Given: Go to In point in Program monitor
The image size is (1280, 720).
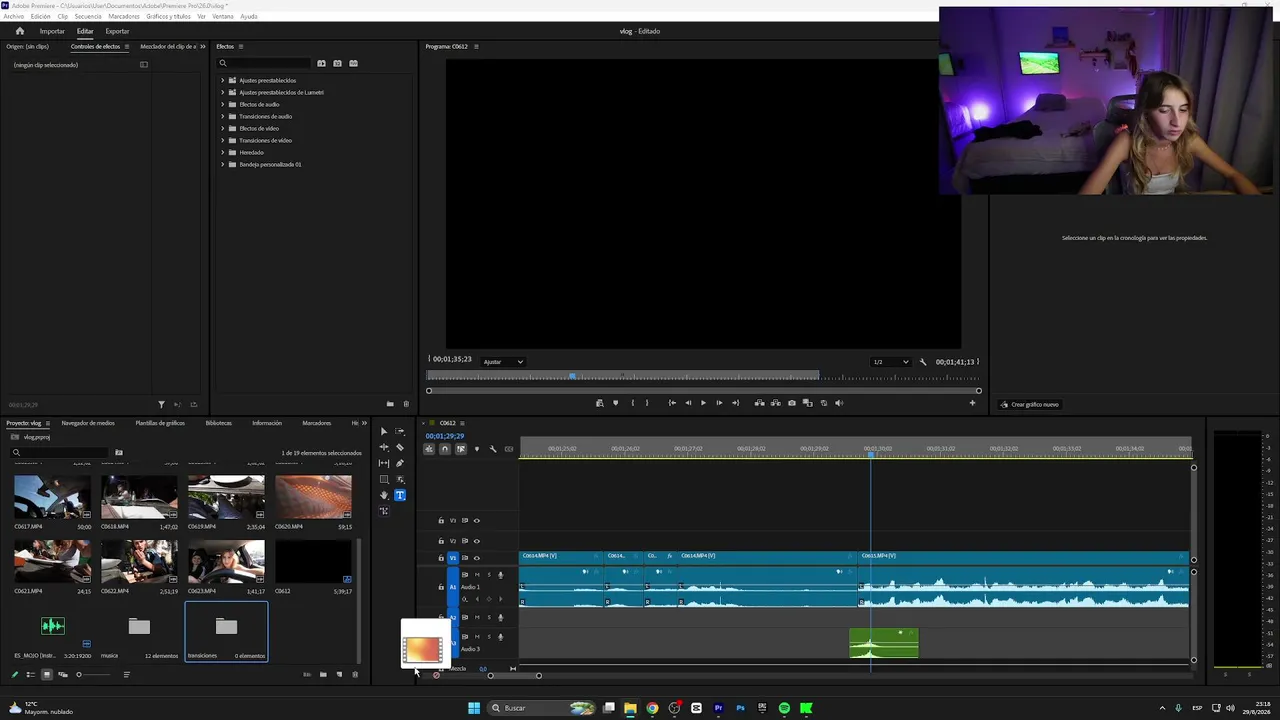Looking at the screenshot, I should point(672,403).
